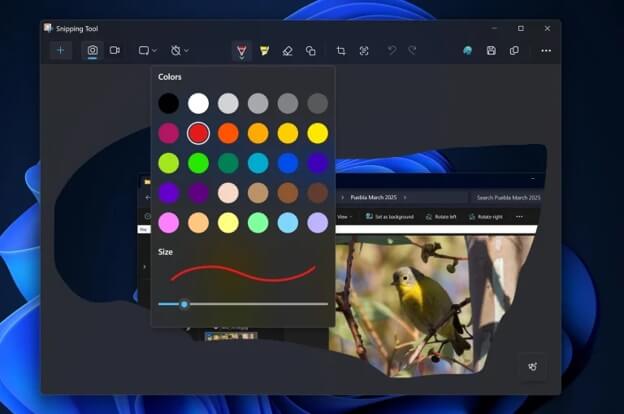Switch to Snip camera mode
This screenshot has width=624, height=414.
coord(92,50)
